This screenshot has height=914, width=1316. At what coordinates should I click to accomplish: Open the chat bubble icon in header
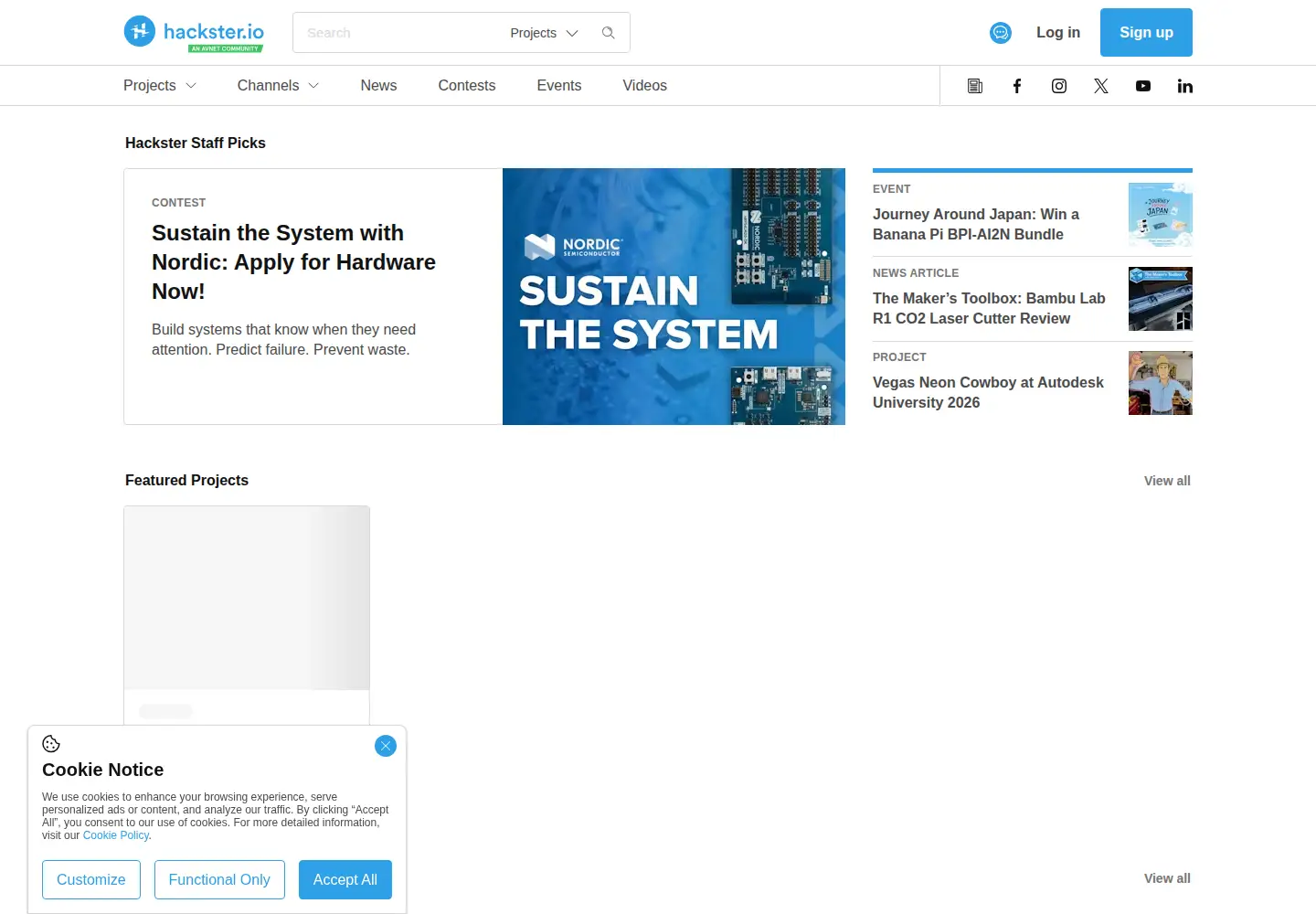click(1001, 33)
